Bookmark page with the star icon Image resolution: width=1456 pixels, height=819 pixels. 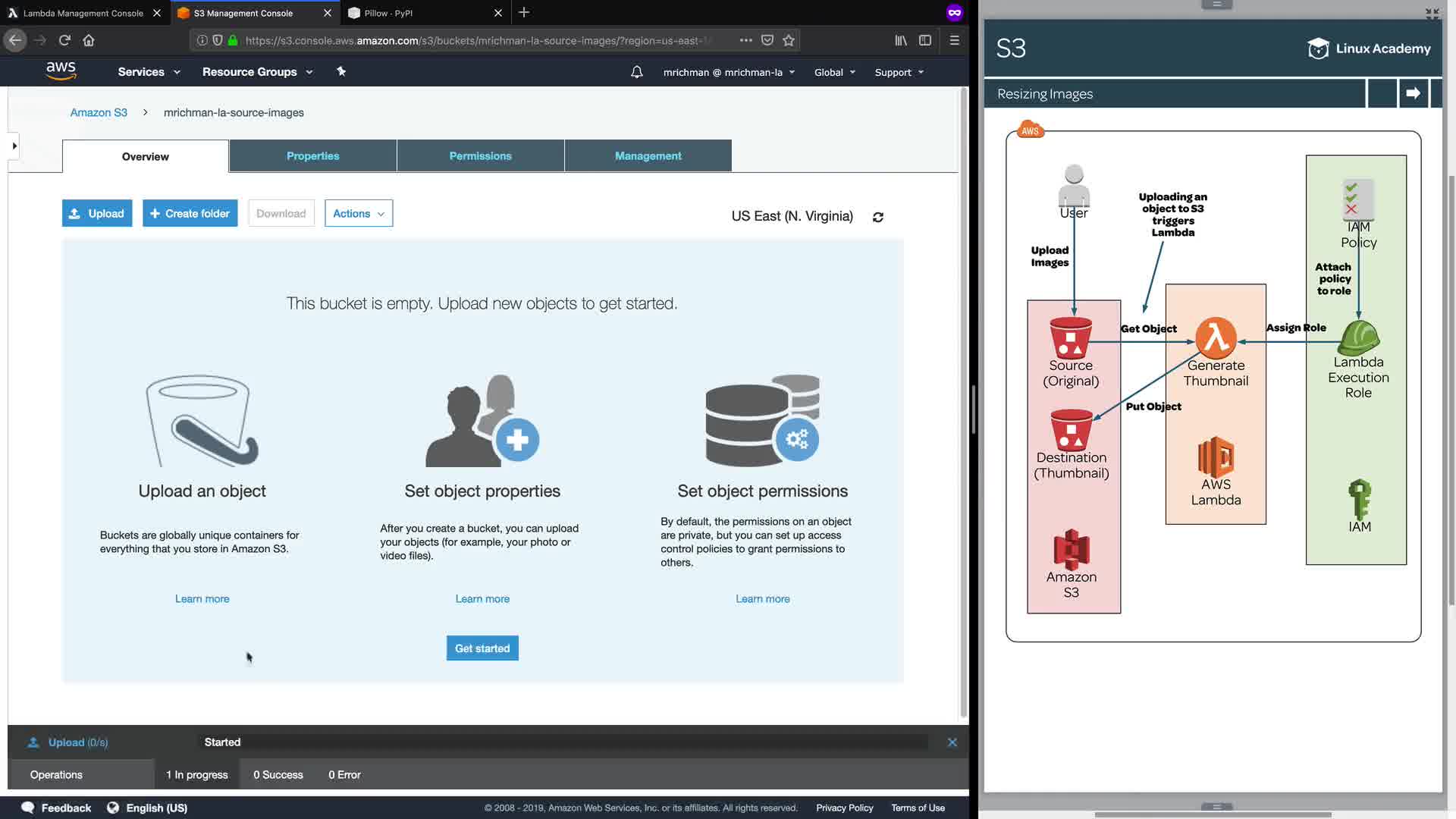[789, 40]
